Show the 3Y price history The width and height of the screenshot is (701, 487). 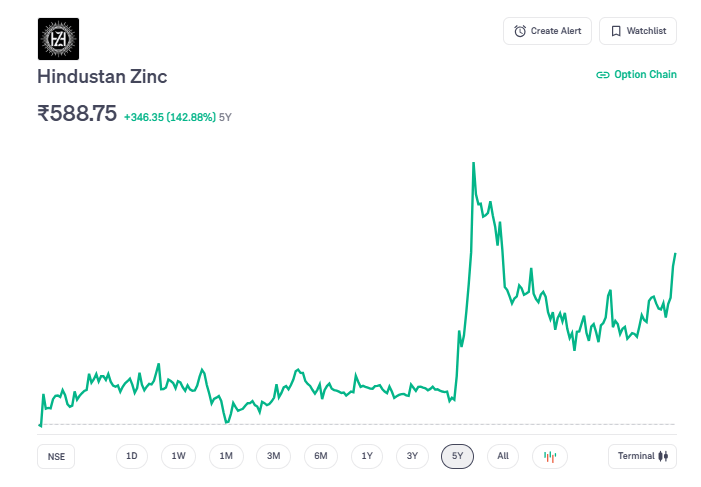tap(412, 456)
